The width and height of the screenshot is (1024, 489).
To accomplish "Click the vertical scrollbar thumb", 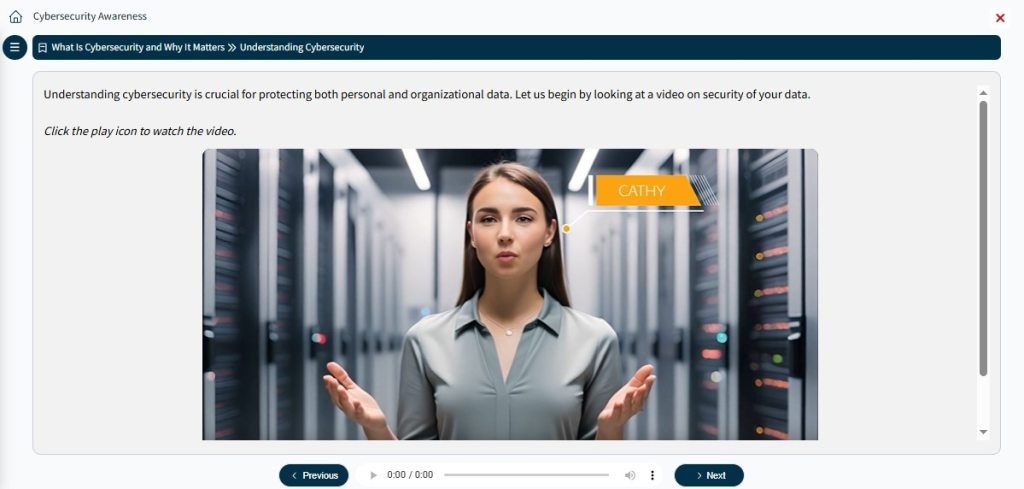I will click(983, 238).
